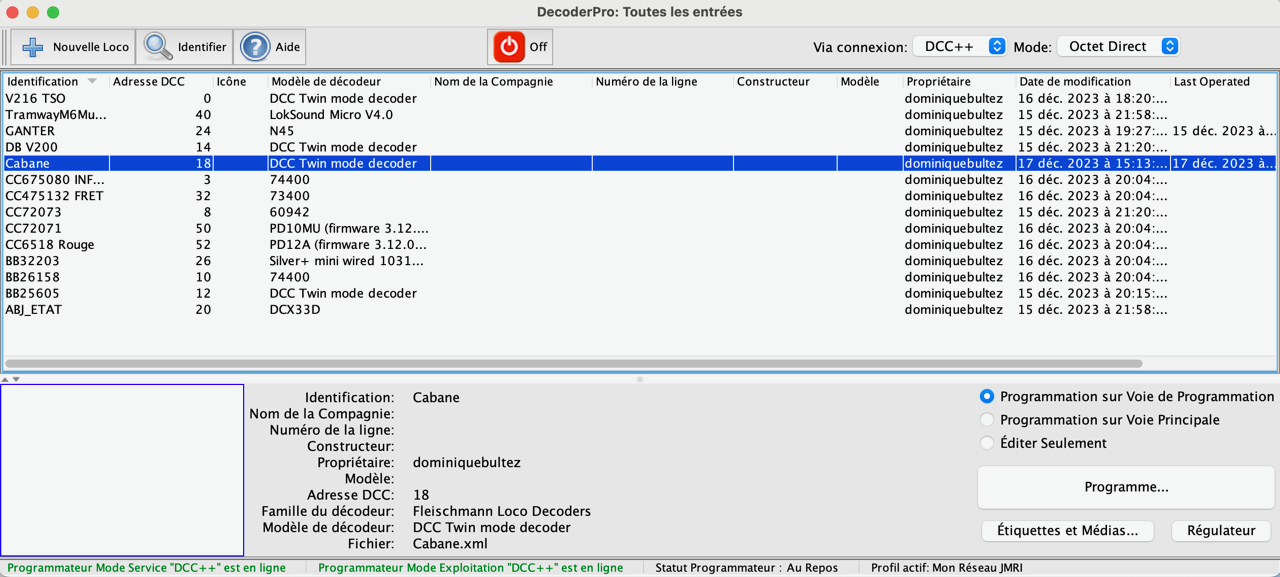Click the Nouvelle Loco toolbar button
Image resolution: width=1280 pixels, height=577 pixels.
pos(75,47)
